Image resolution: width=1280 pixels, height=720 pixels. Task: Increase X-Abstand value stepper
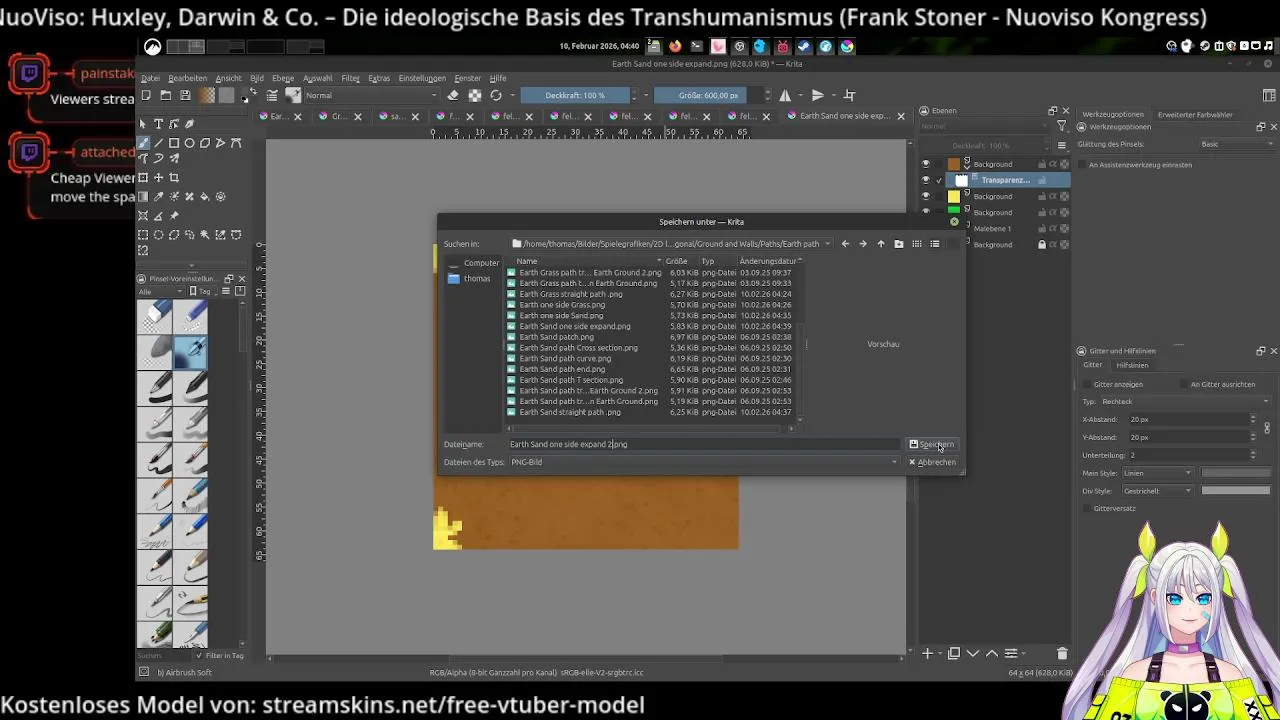point(1252,417)
